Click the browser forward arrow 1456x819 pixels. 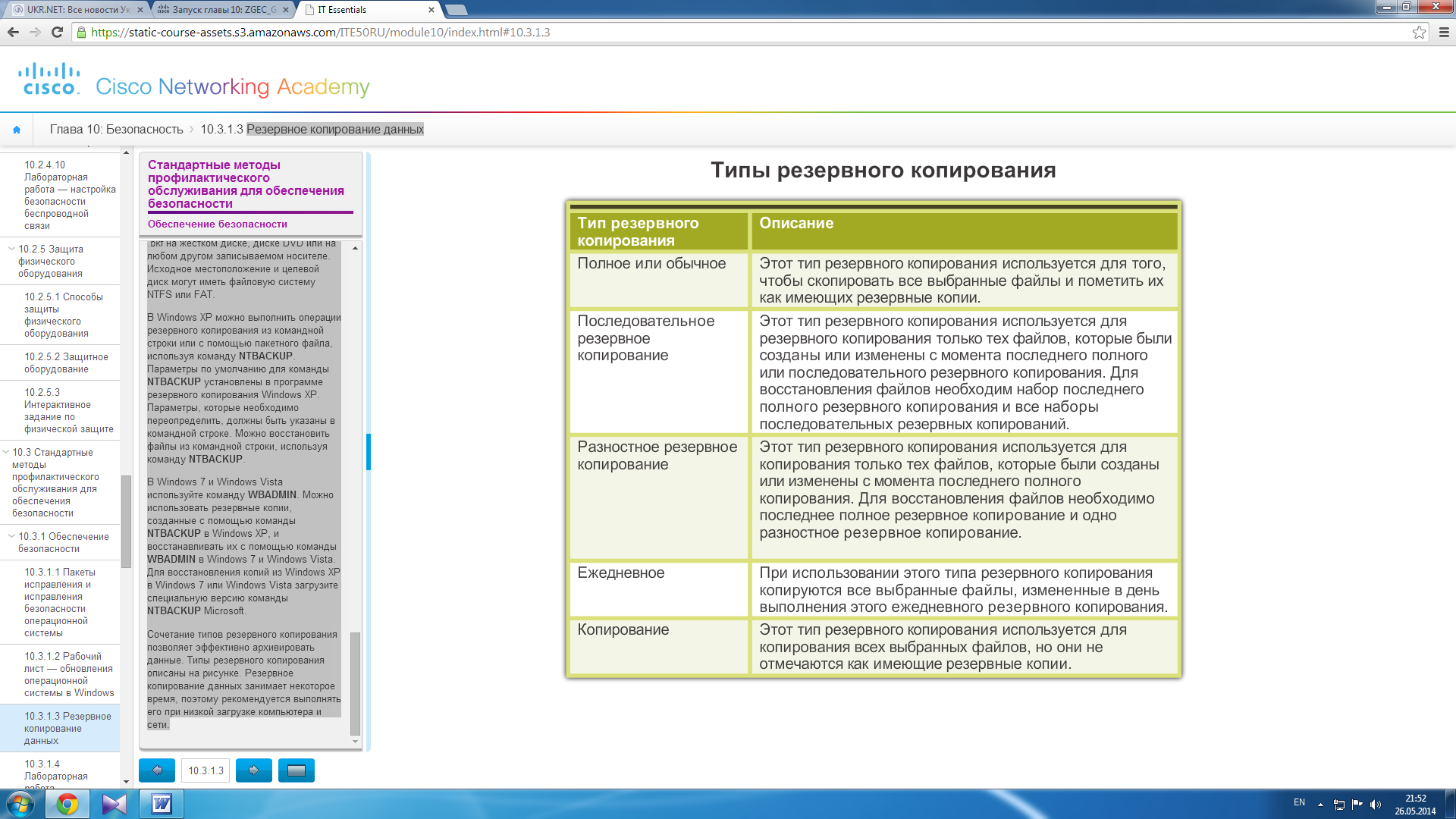[35, 32]
